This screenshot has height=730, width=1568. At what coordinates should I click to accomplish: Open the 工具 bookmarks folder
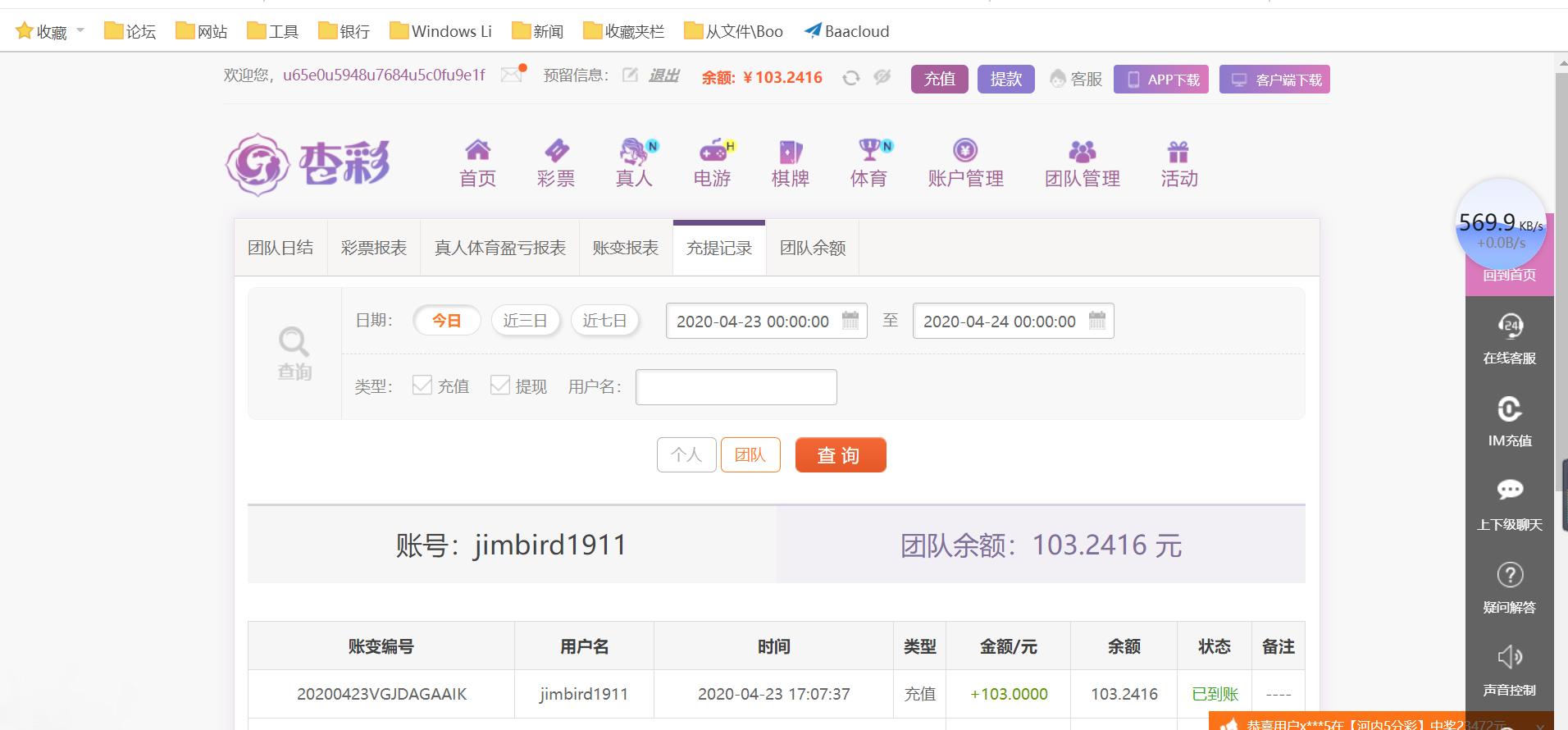point(273,31)
